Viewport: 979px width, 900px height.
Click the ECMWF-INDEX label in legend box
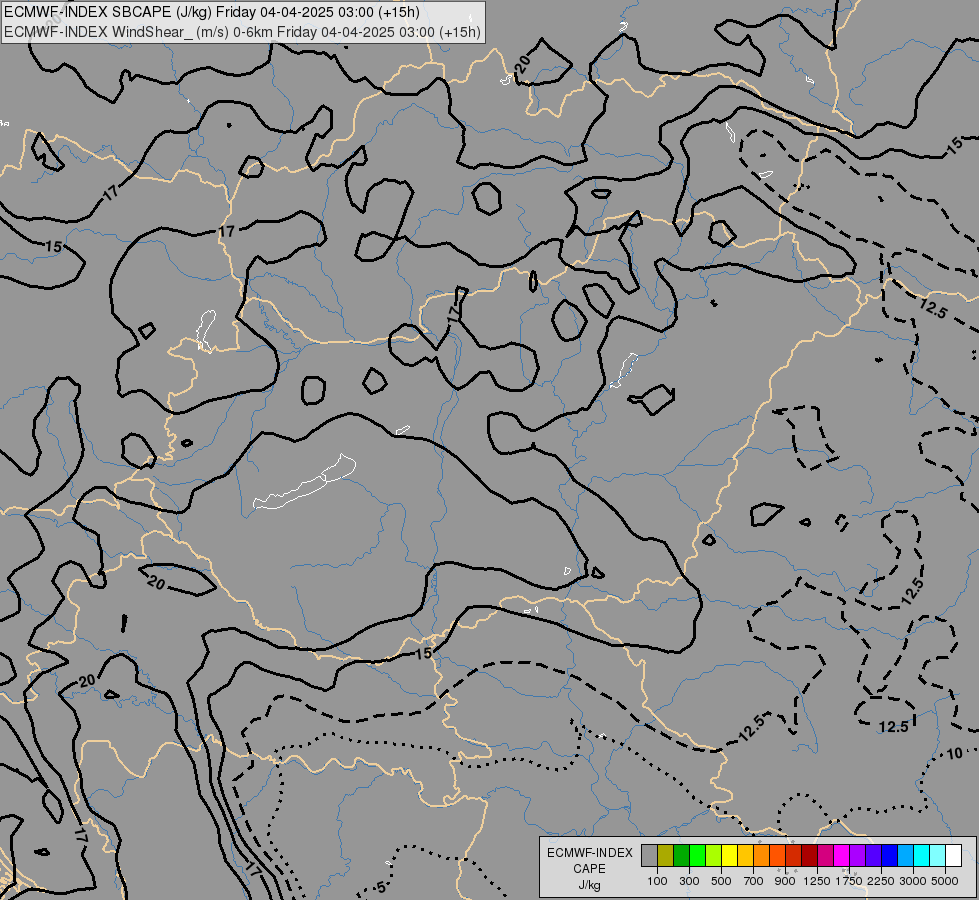pos(590,853)
